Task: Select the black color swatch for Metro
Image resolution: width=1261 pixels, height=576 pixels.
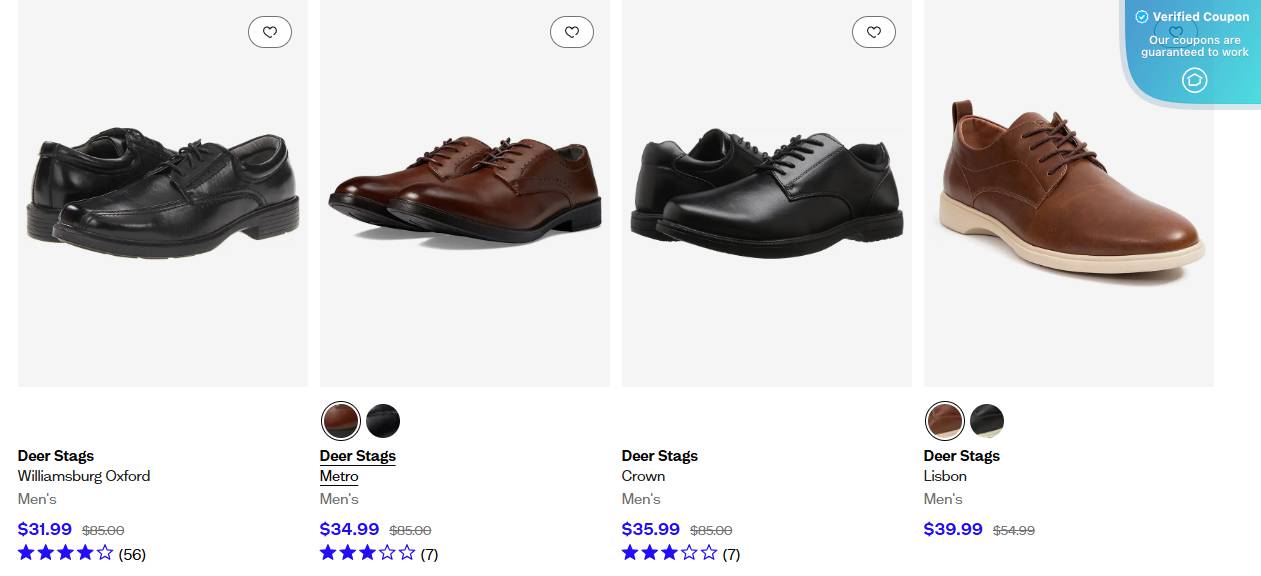Action: click(x=383, y=421)
